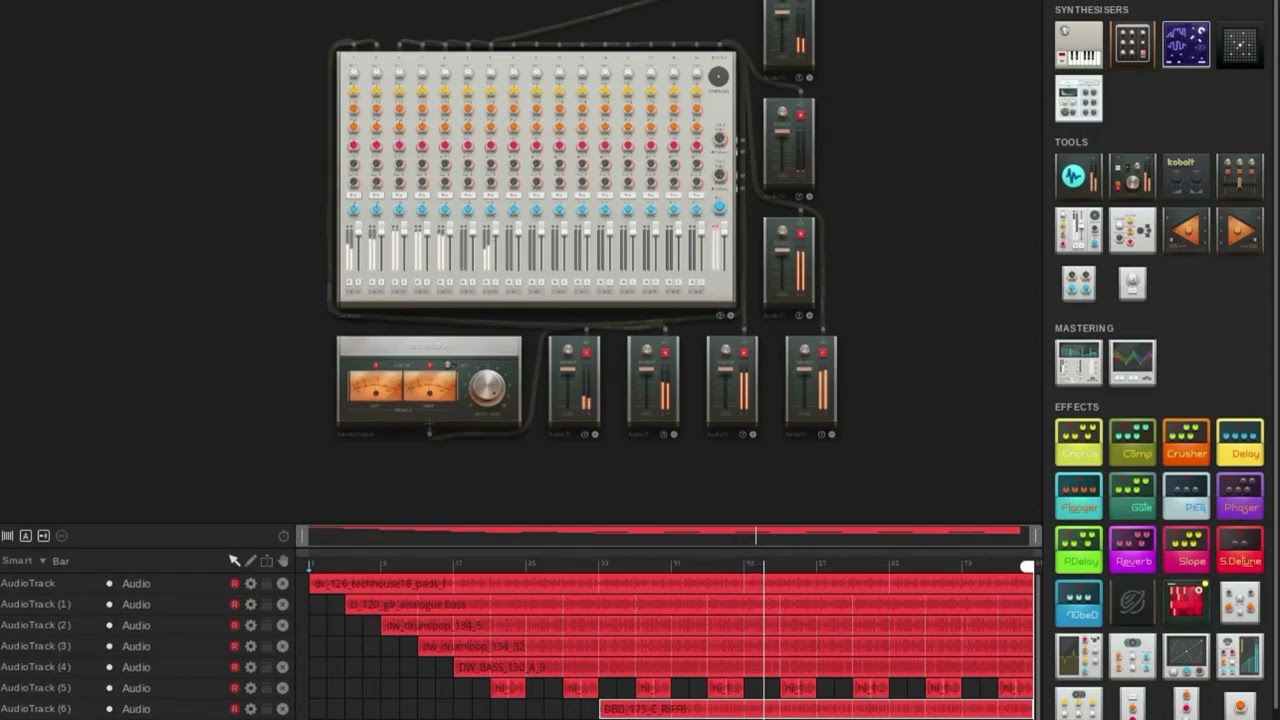Select the DW_BASS_130_A clip

744,667
